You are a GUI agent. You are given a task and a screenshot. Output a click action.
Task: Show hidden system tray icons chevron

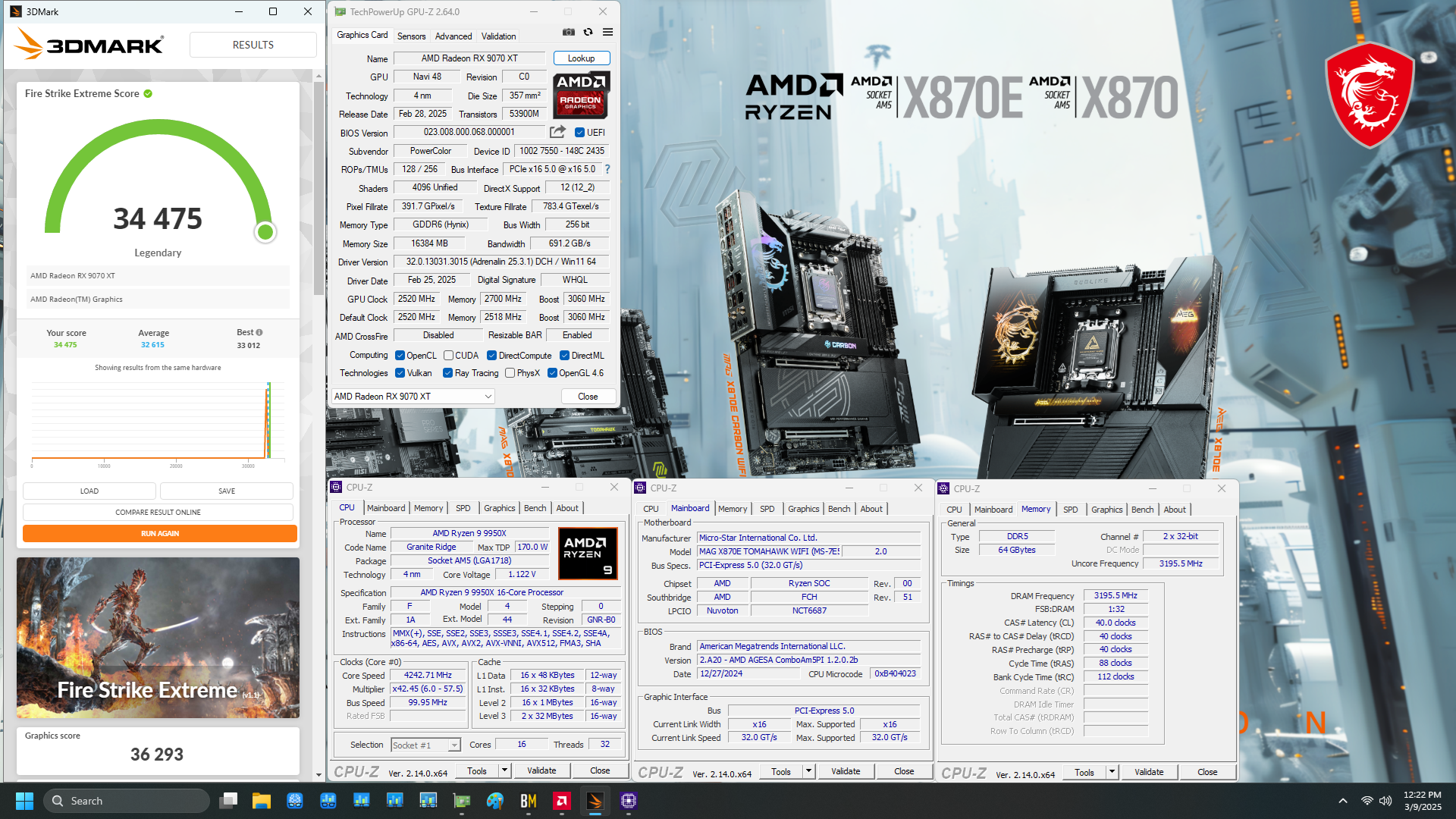(1343, 801)
